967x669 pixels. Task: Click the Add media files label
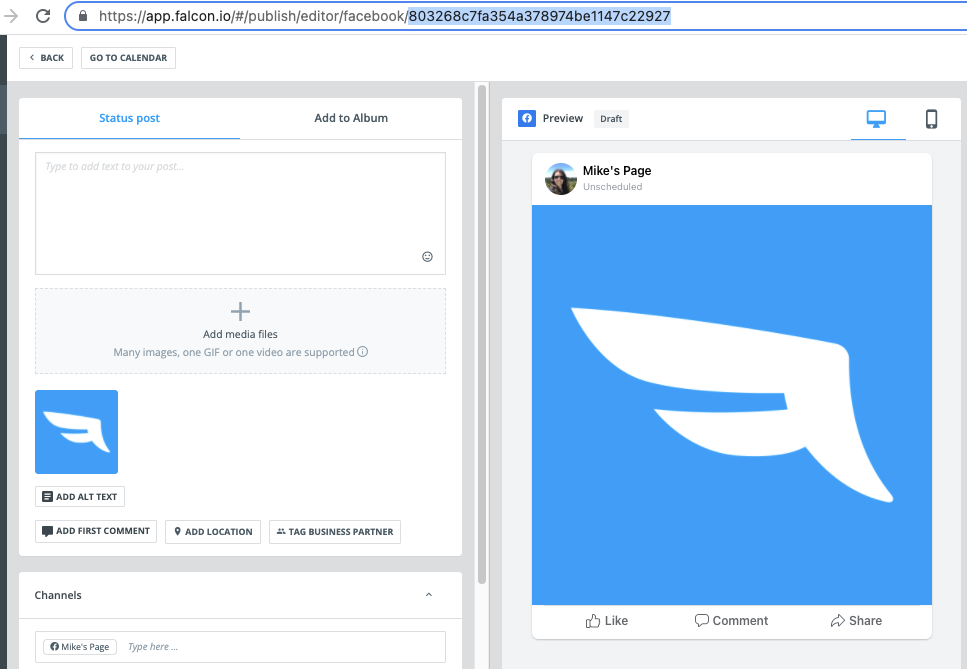tap(241, 334)
